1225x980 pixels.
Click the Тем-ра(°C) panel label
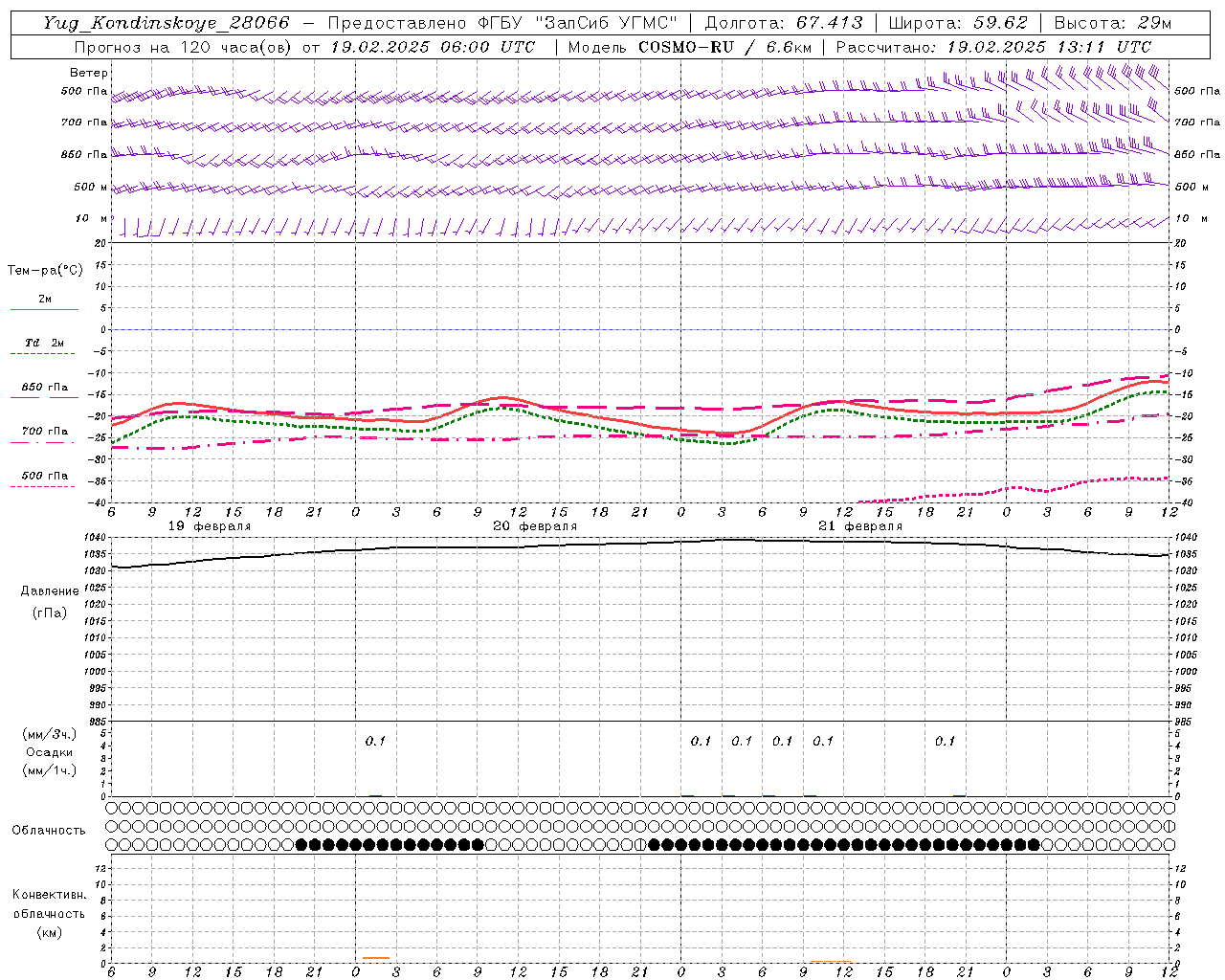coord(45,271)
